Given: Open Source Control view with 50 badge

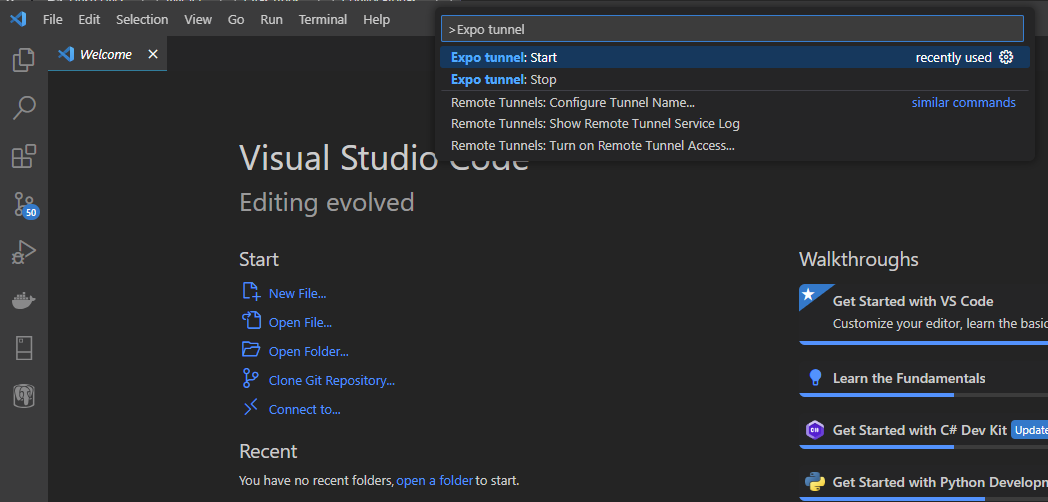Looking at the screenshot, I should coord(25,205).
